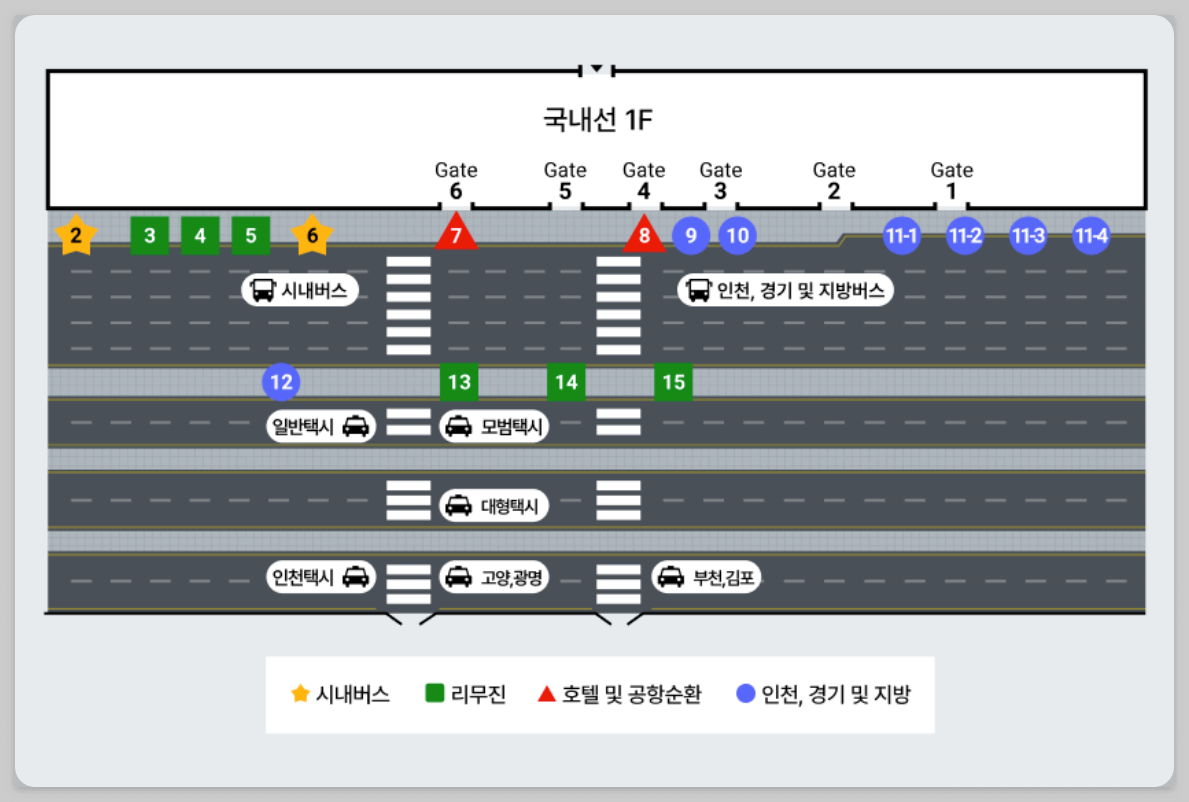Select the 모범택시 taxi label

click(494, 427)
